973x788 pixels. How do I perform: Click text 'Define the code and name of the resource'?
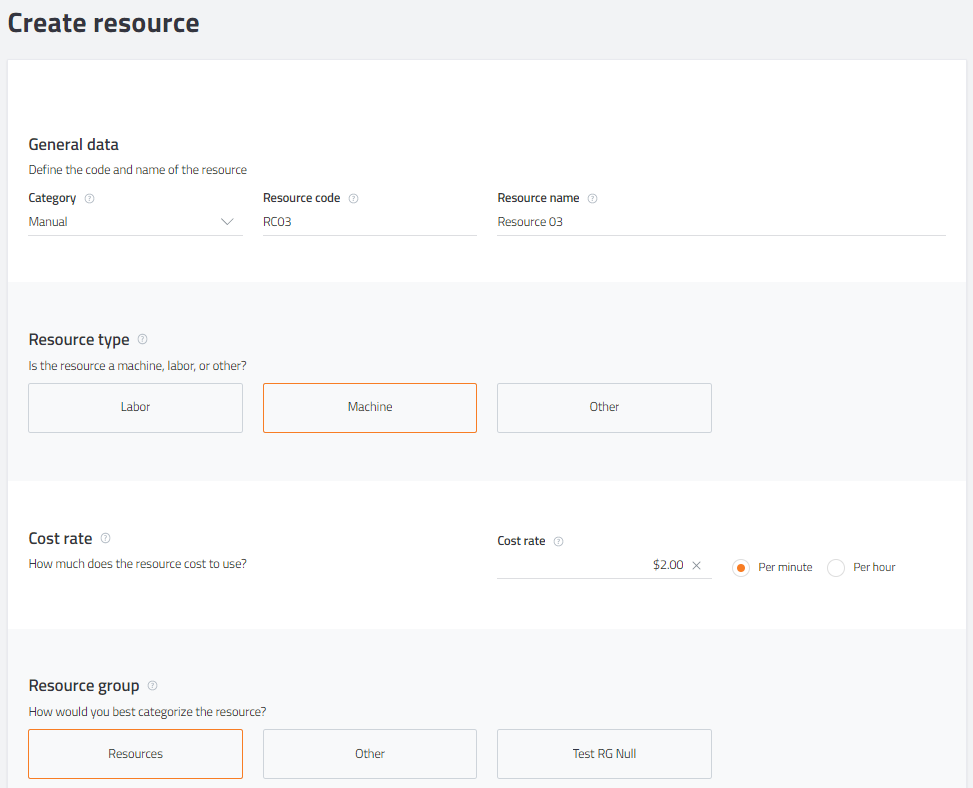(138, 170)
